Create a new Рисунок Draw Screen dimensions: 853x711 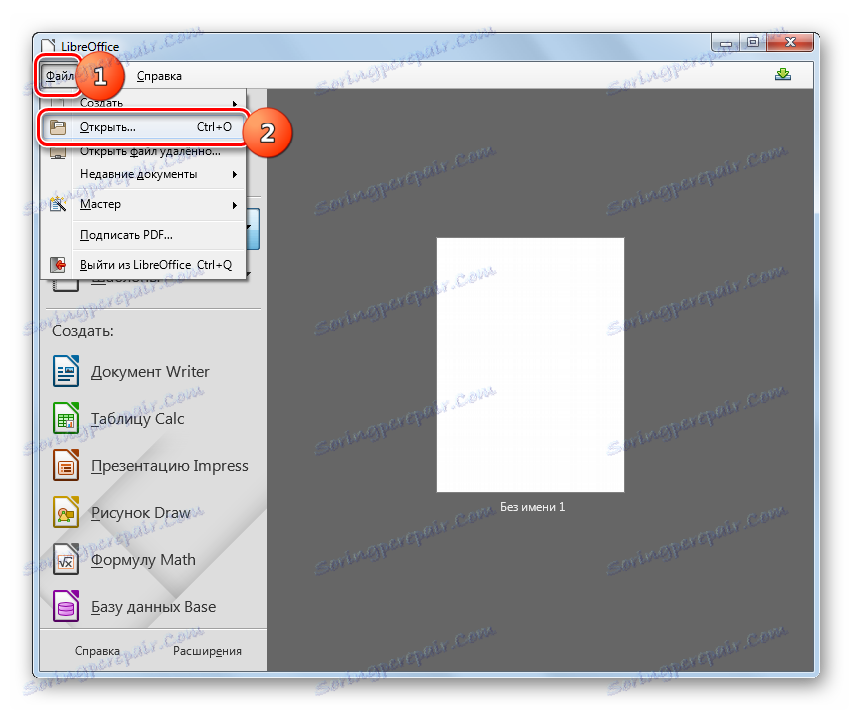coord(140,512)
